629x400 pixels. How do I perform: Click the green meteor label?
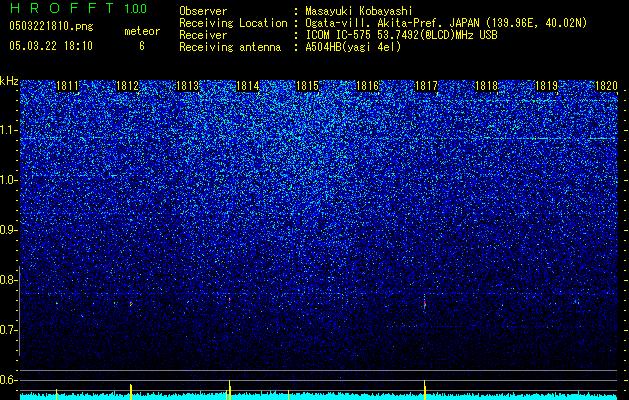142,31
